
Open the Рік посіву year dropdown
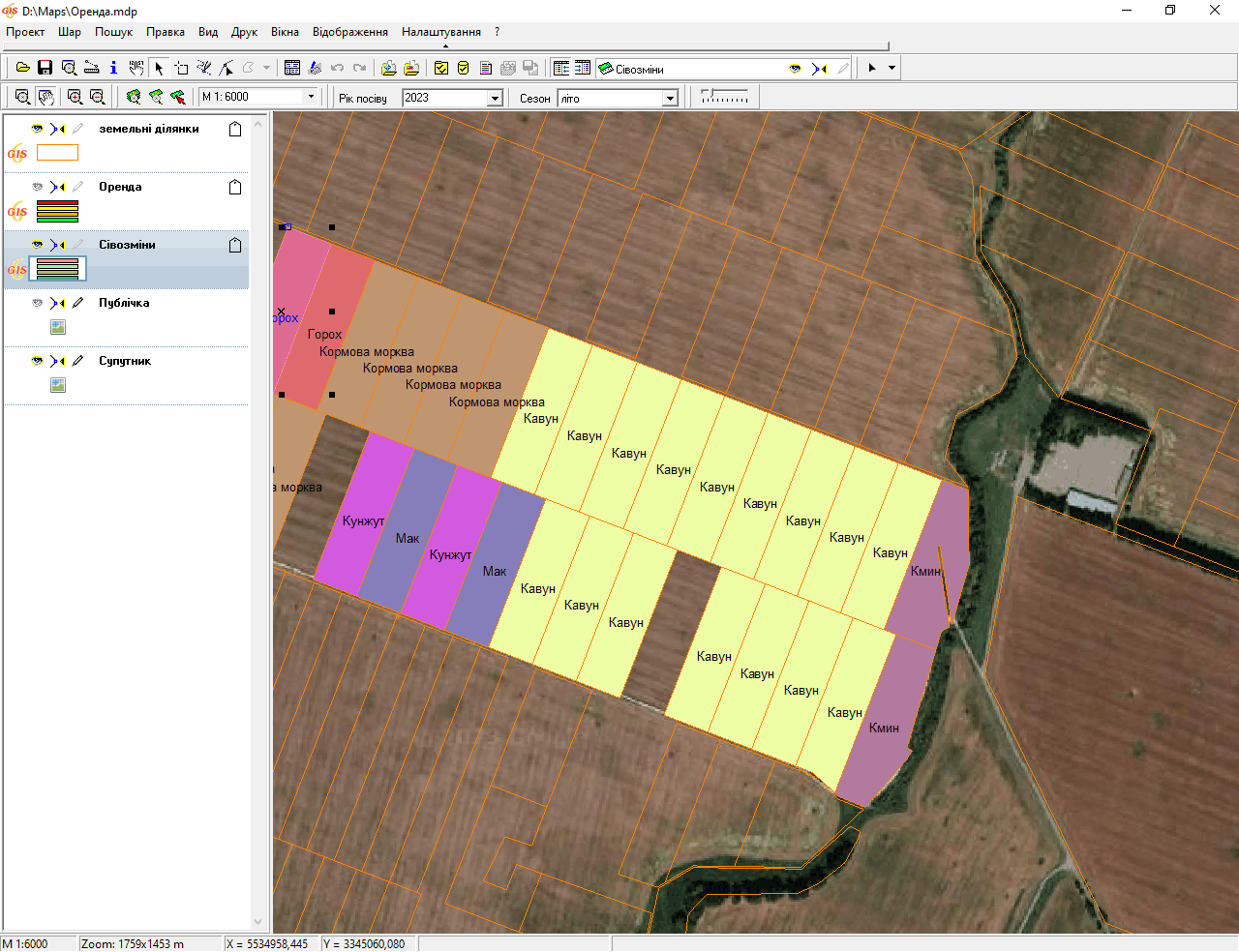(495, 98)
